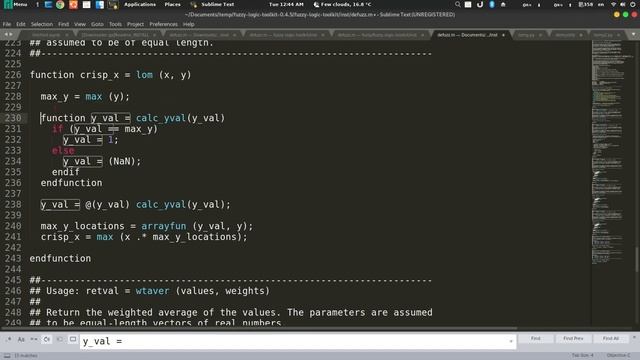Toggle whole word matching in find bar

[34, 339]
